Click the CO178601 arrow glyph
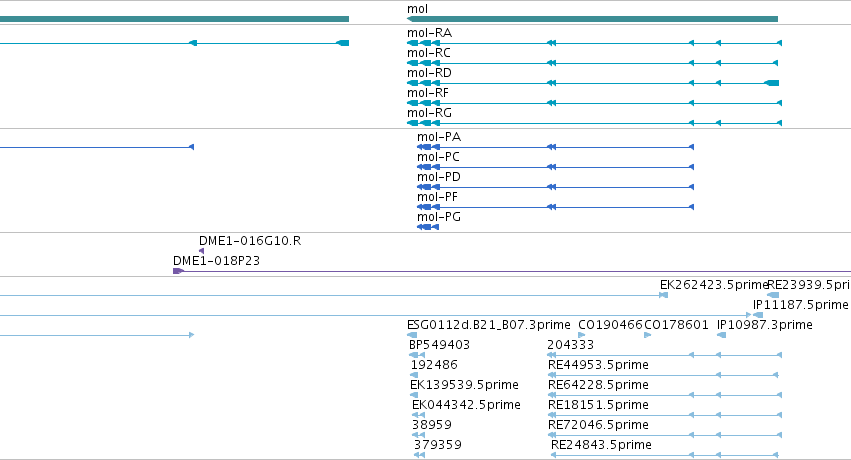 pos(647,335)
